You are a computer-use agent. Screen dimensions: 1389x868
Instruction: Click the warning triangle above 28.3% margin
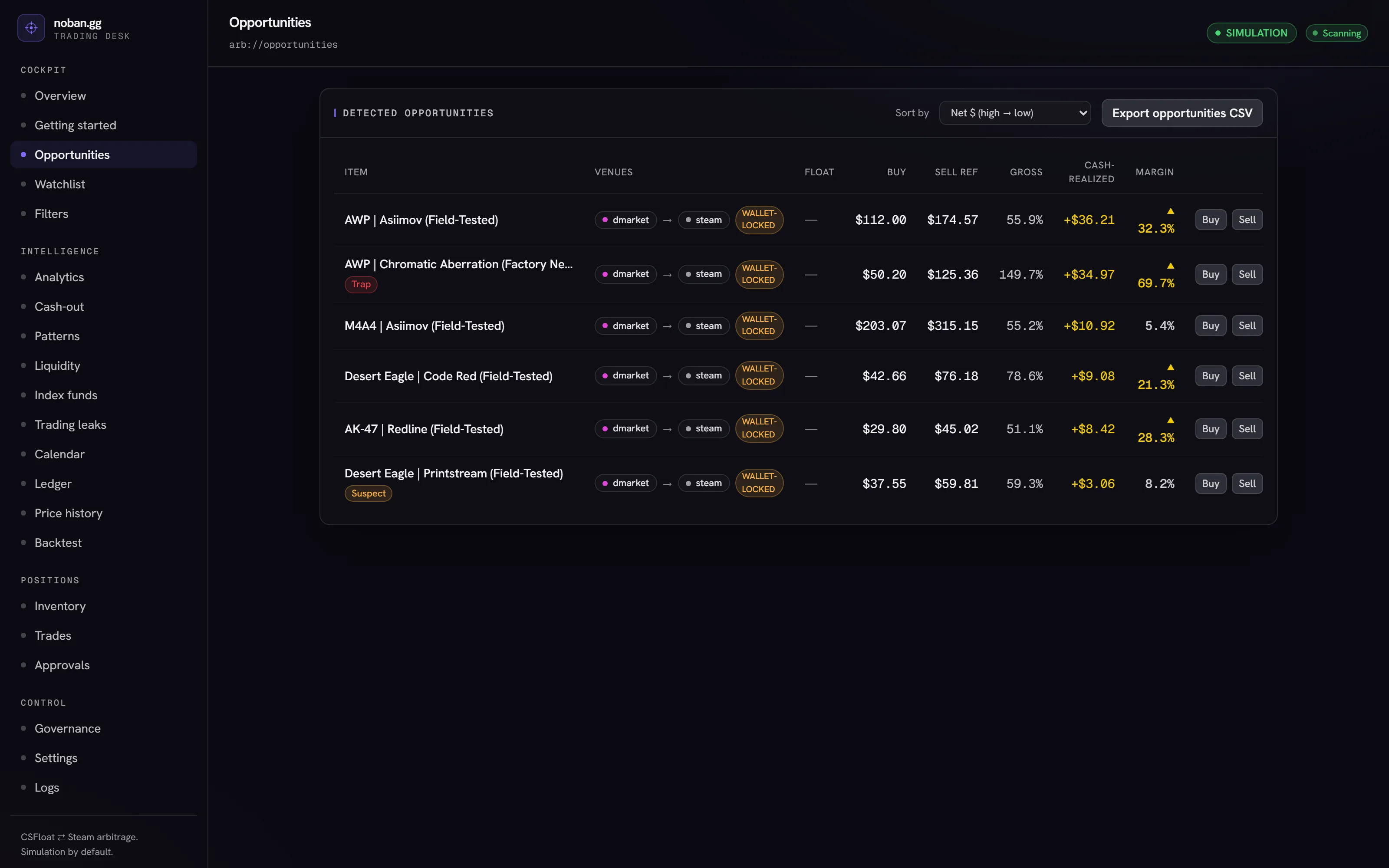1170,421
